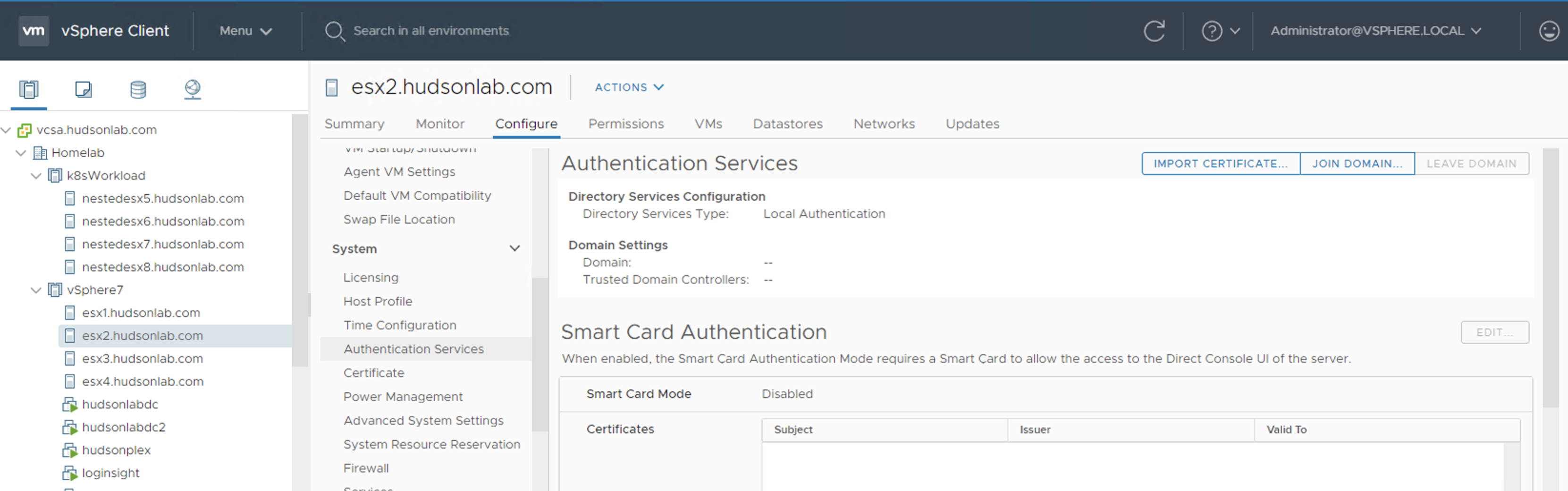
Task: Open Licensing under System
Action: [371, 277]
